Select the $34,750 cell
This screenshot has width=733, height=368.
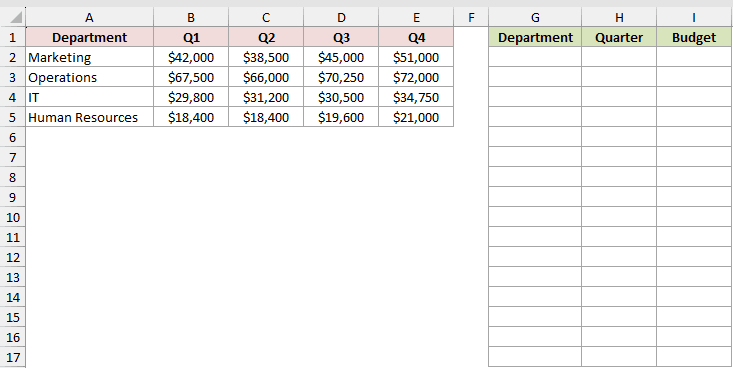(416, 97)
